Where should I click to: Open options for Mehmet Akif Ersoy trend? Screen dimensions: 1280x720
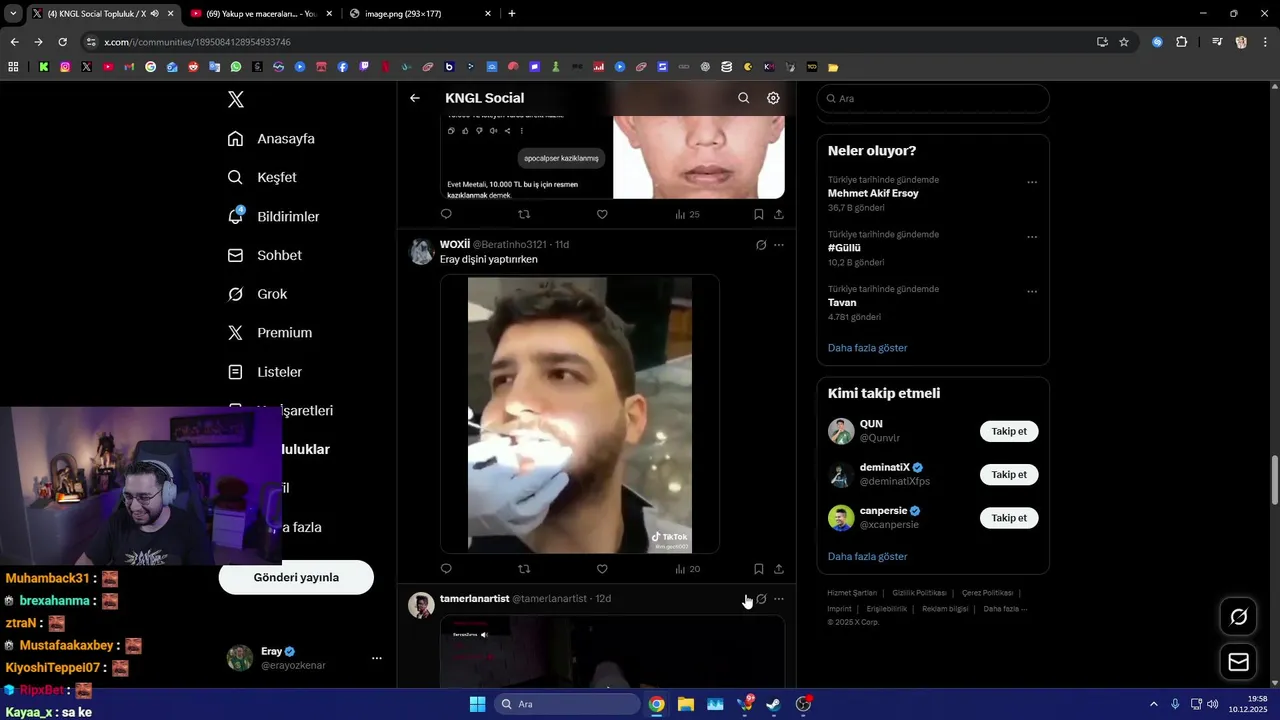tap(1032, 182)
